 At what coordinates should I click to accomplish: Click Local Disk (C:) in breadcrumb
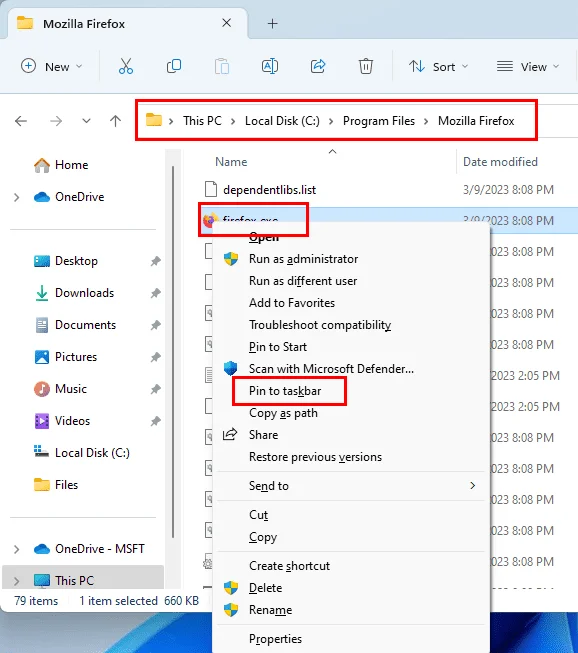tap(282, 121)
